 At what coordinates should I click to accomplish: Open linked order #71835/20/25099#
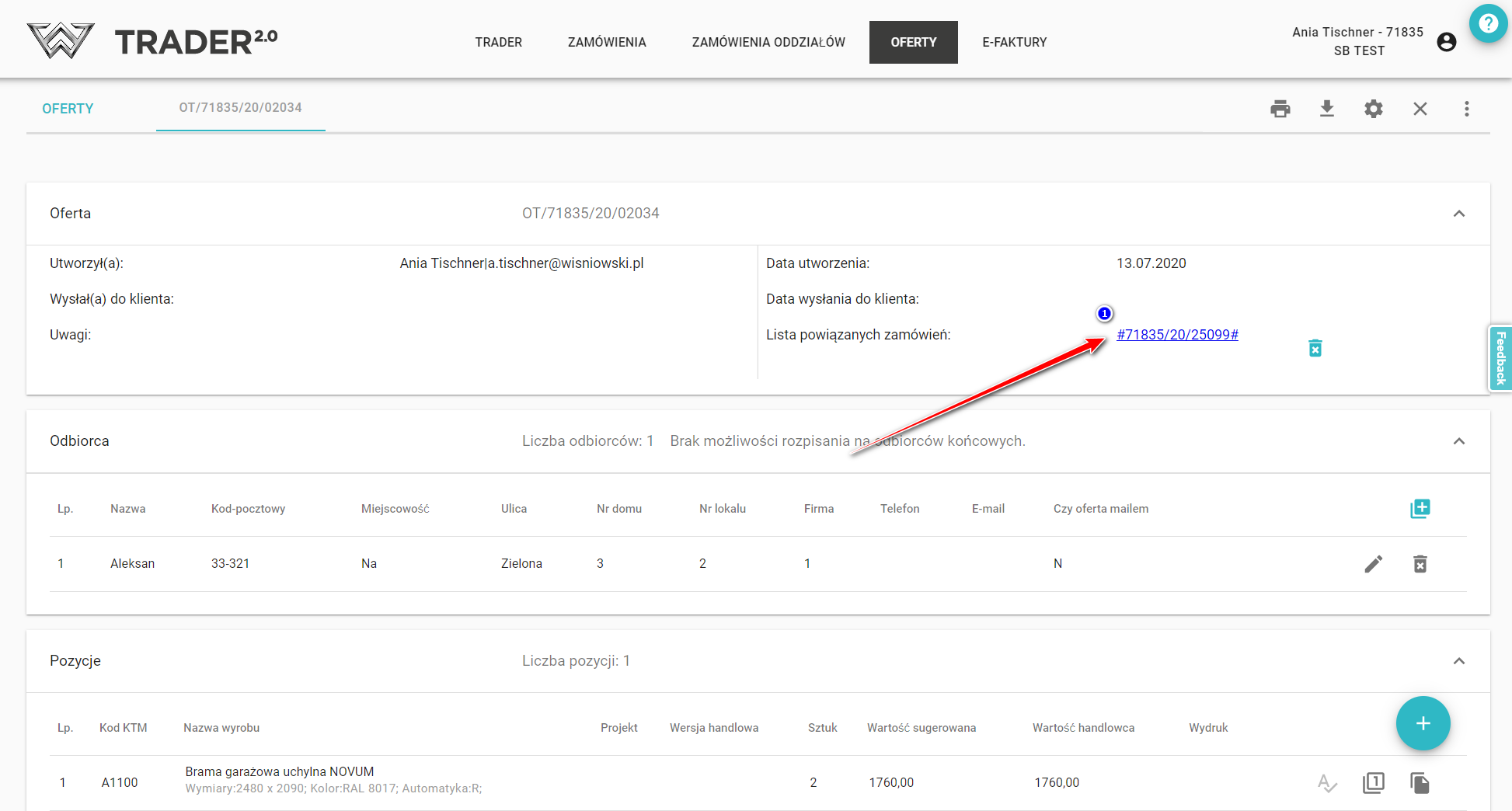(1177, 335)
